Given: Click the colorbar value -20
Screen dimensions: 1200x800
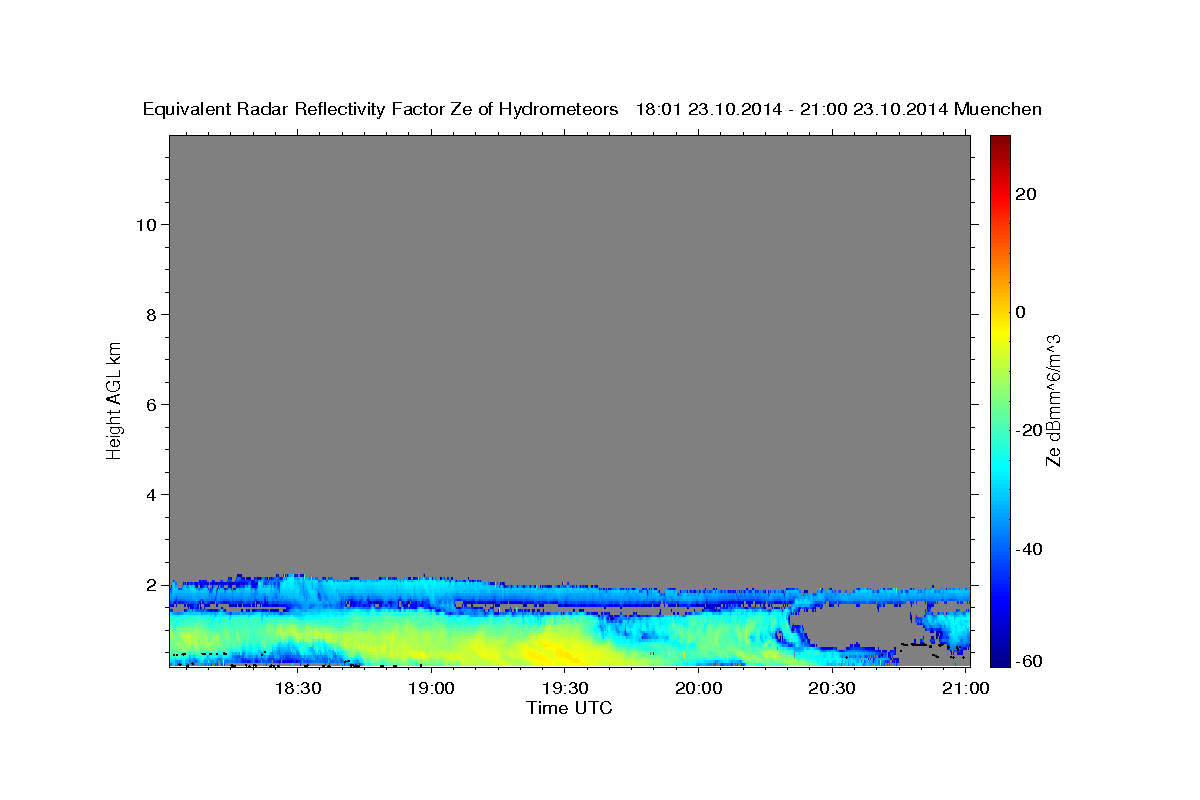Looking at the screenshot, I should coord(1030,430).
